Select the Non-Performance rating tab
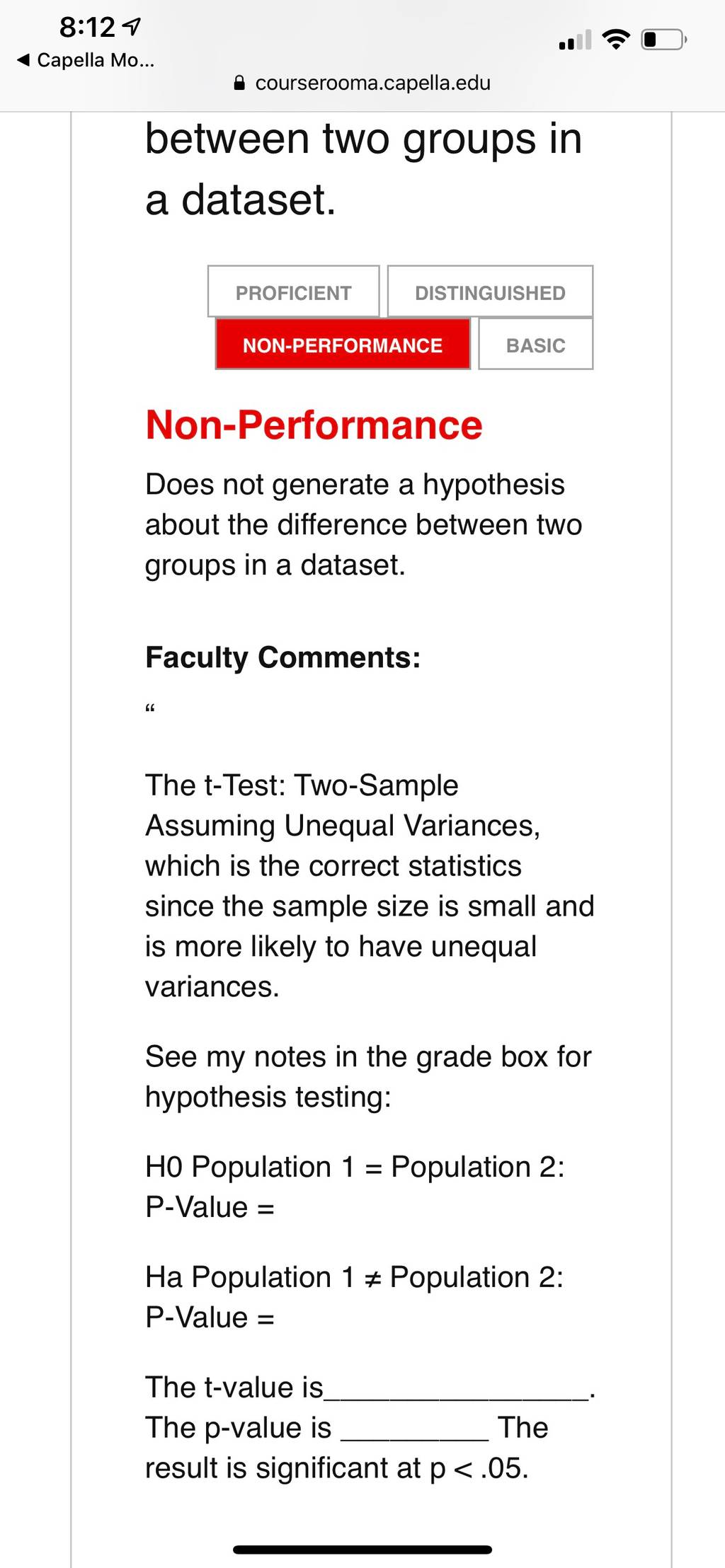The width and height of the screenshot is (725, 1568). 343,345
